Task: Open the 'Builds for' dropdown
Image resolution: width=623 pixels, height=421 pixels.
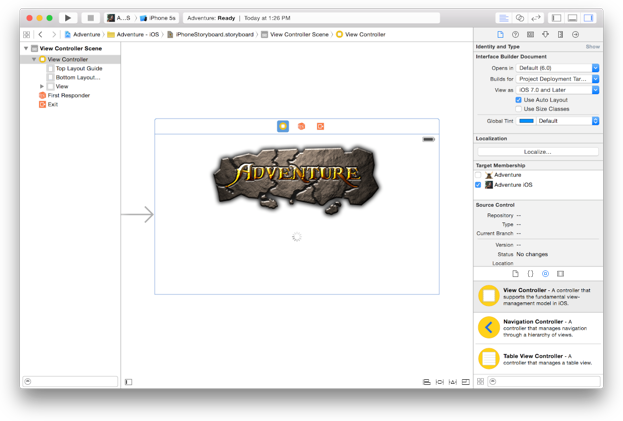Action: 557,79
